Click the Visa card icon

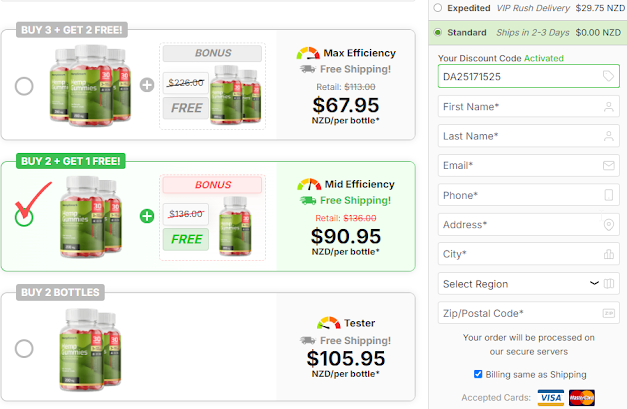pyautogui.click(x=550, y=397)
